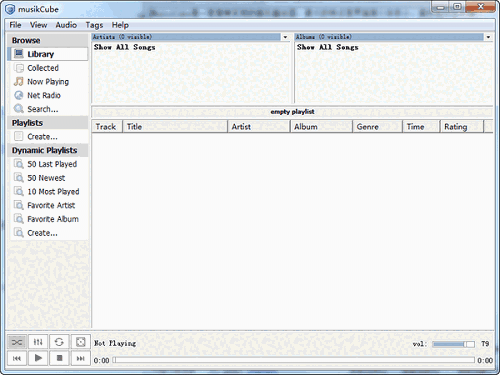Show the Now Playing list
This screenshot has height=375, width=500.
click(48, 82)
